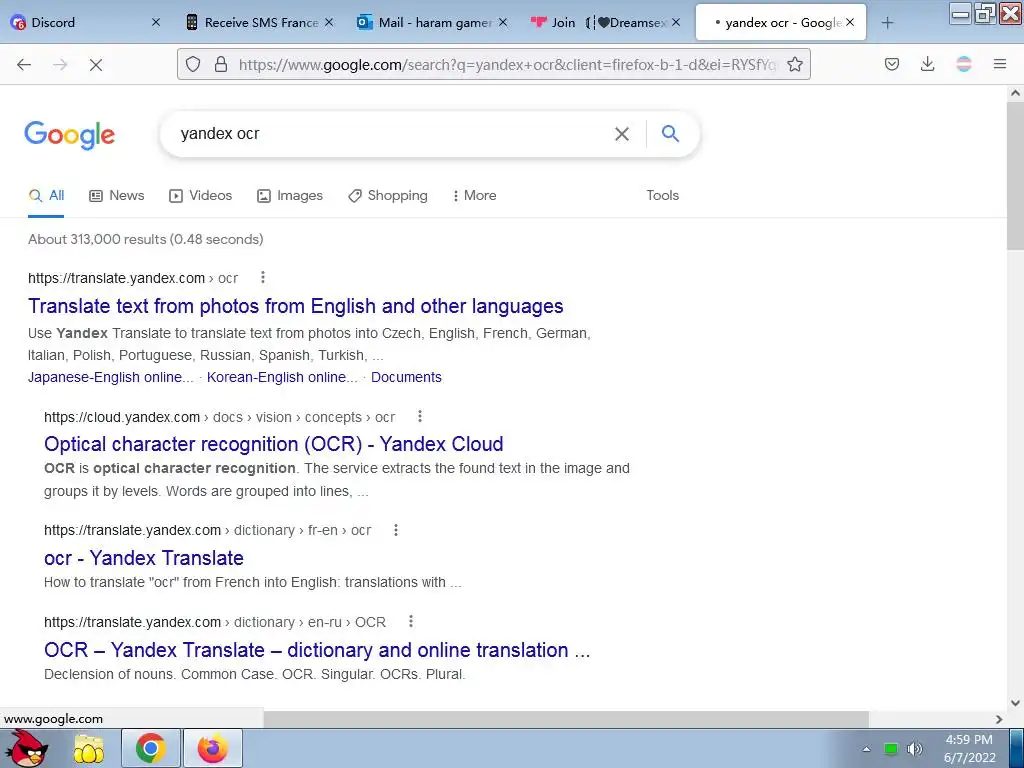This screenshot has width=1024, height=768.
Task: Open options for fr-en dictionary result
Action: click(x=396, y=530)
